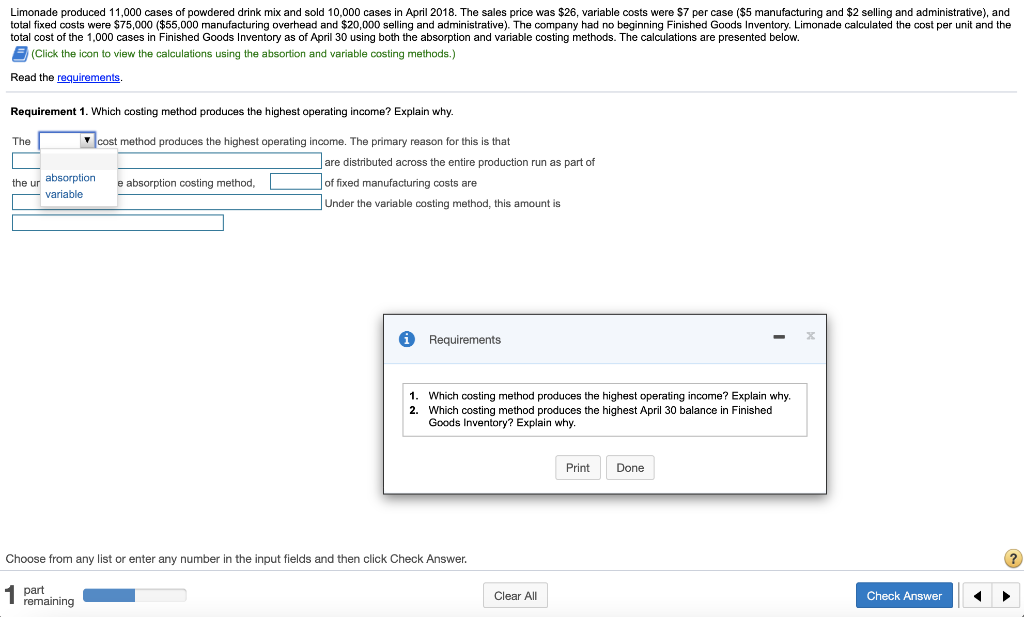Choose the blank option in dropdown list
1024x617 pixels.
click(79, 160)
